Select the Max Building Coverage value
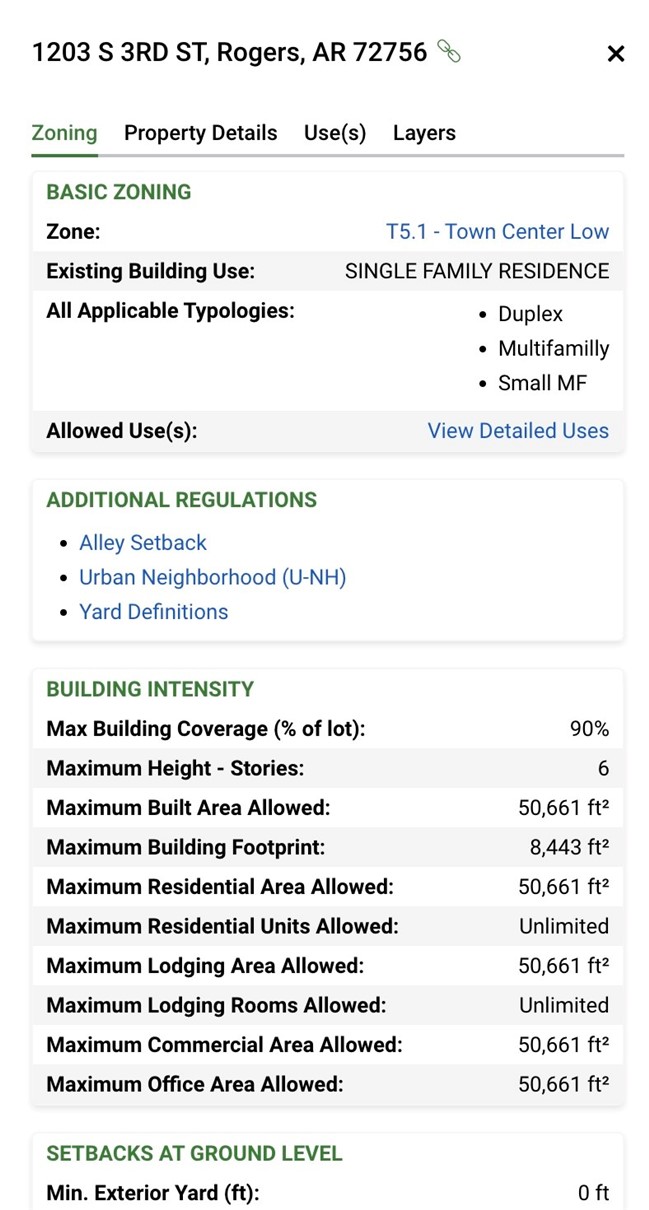This screenshot has width=649, height=1210. click(591, 728)
